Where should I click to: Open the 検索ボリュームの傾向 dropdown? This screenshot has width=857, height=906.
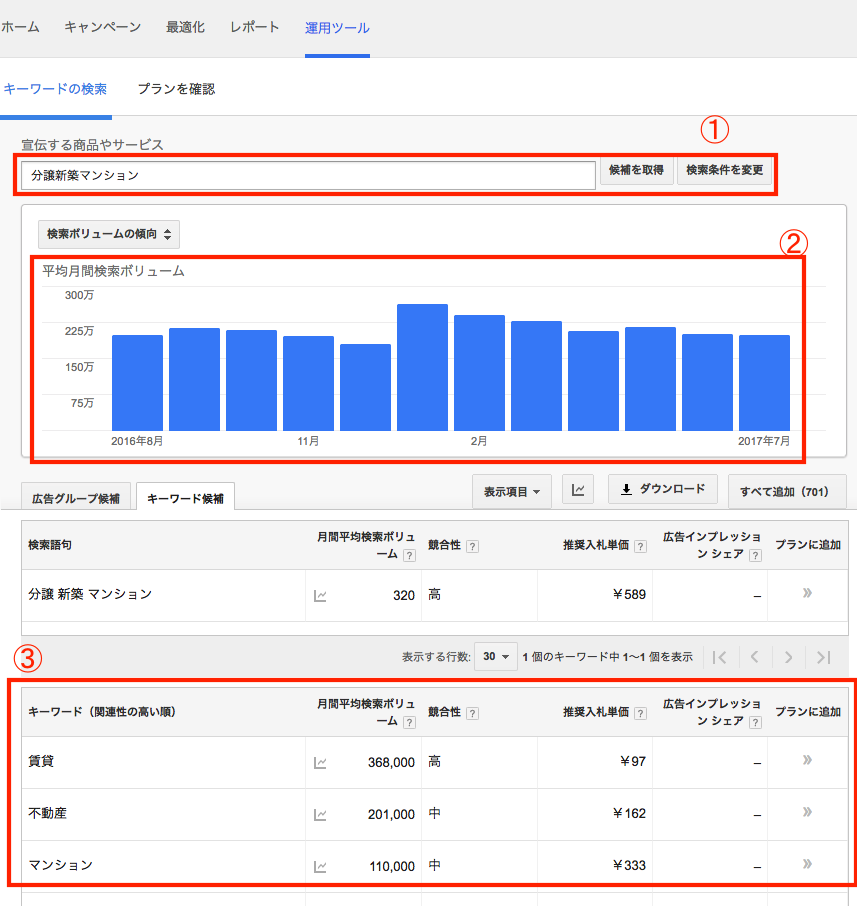click(x=109, y=234)
